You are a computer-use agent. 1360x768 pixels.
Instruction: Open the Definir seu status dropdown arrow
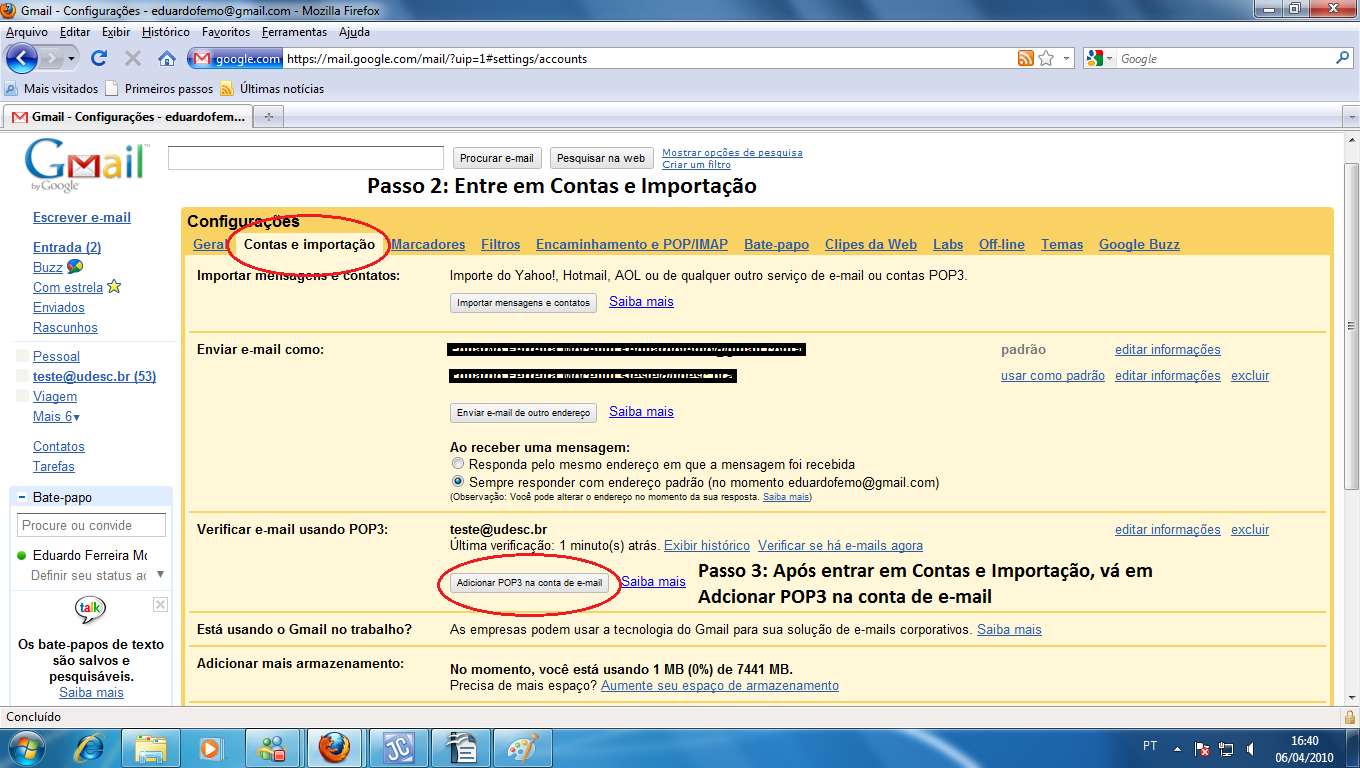tap(160, 575)
